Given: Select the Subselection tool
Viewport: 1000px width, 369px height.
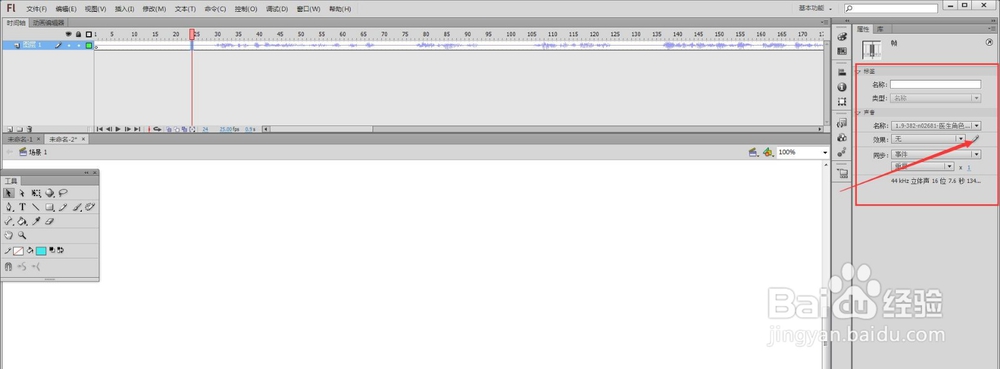Looking at the screenshot, I should (22, 193).
